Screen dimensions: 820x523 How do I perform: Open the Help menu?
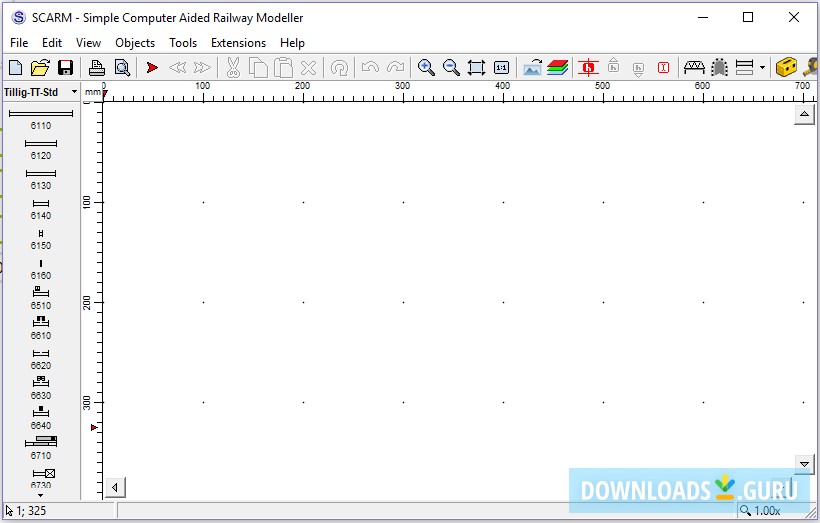pos(292,43)
